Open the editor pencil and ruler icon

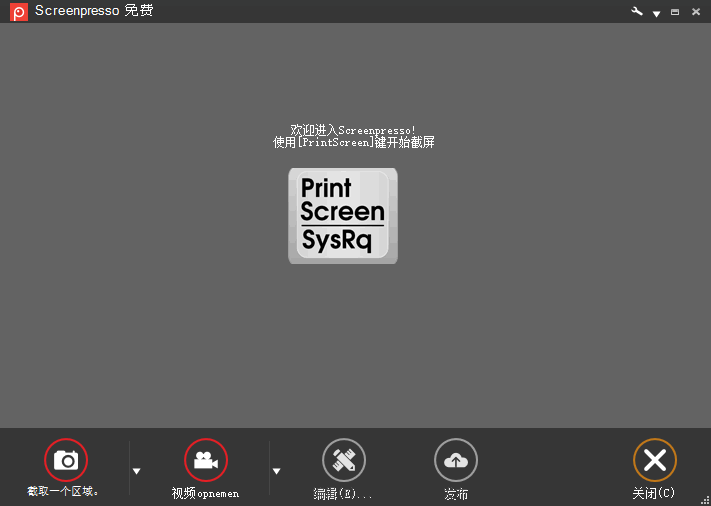point(344,460)
